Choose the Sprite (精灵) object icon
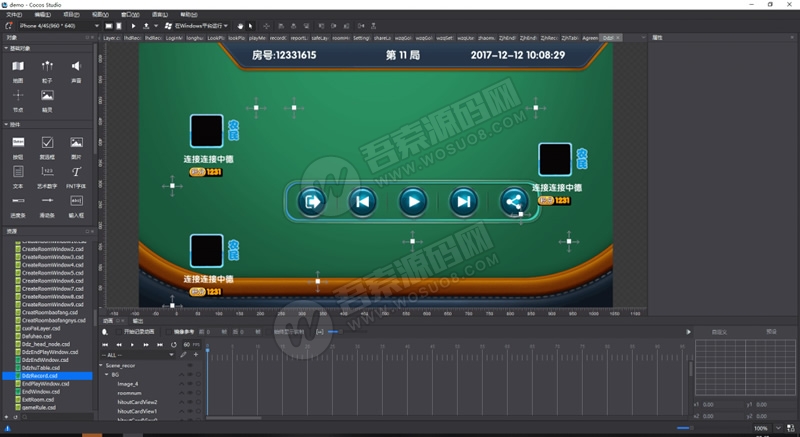Image resolution: width=800 pixels, height=437 pixels. [47, 97]
